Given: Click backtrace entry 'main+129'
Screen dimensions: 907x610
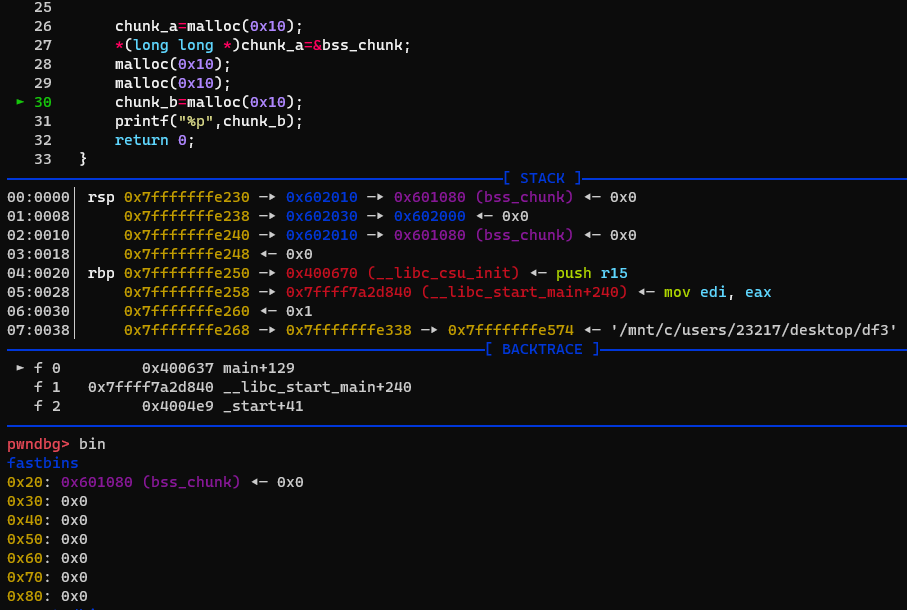Looking at the screenshot, I should pos(259,368).
